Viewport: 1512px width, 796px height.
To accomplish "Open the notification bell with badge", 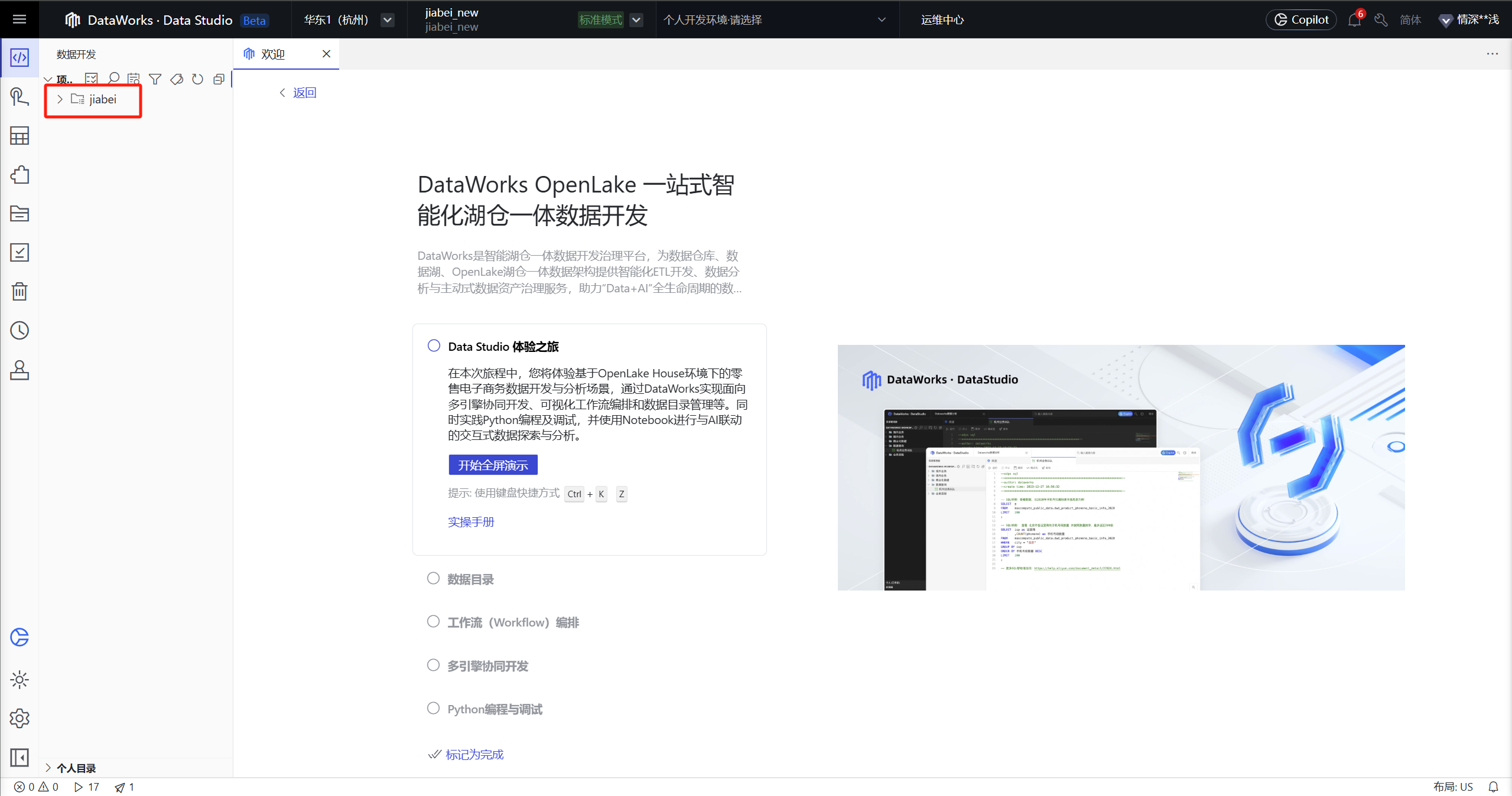I will pos(1354,19).
